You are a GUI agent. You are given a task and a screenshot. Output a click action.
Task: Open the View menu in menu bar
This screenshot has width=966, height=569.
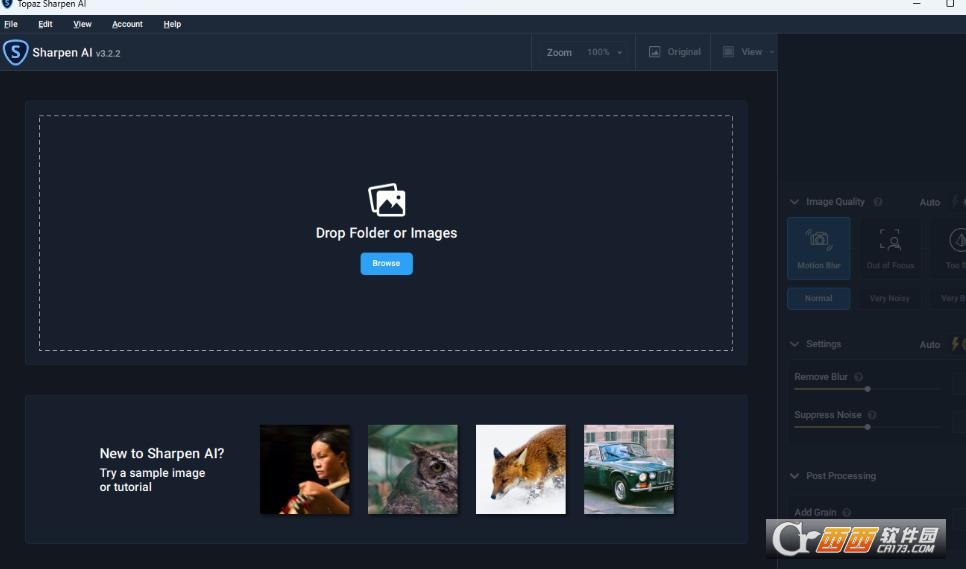click(x=82, y=24)
